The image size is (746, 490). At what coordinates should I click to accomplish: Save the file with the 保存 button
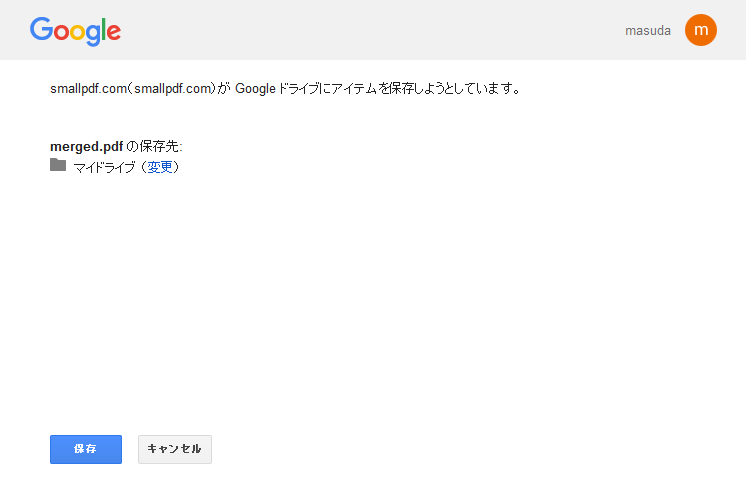pos(86,449)
